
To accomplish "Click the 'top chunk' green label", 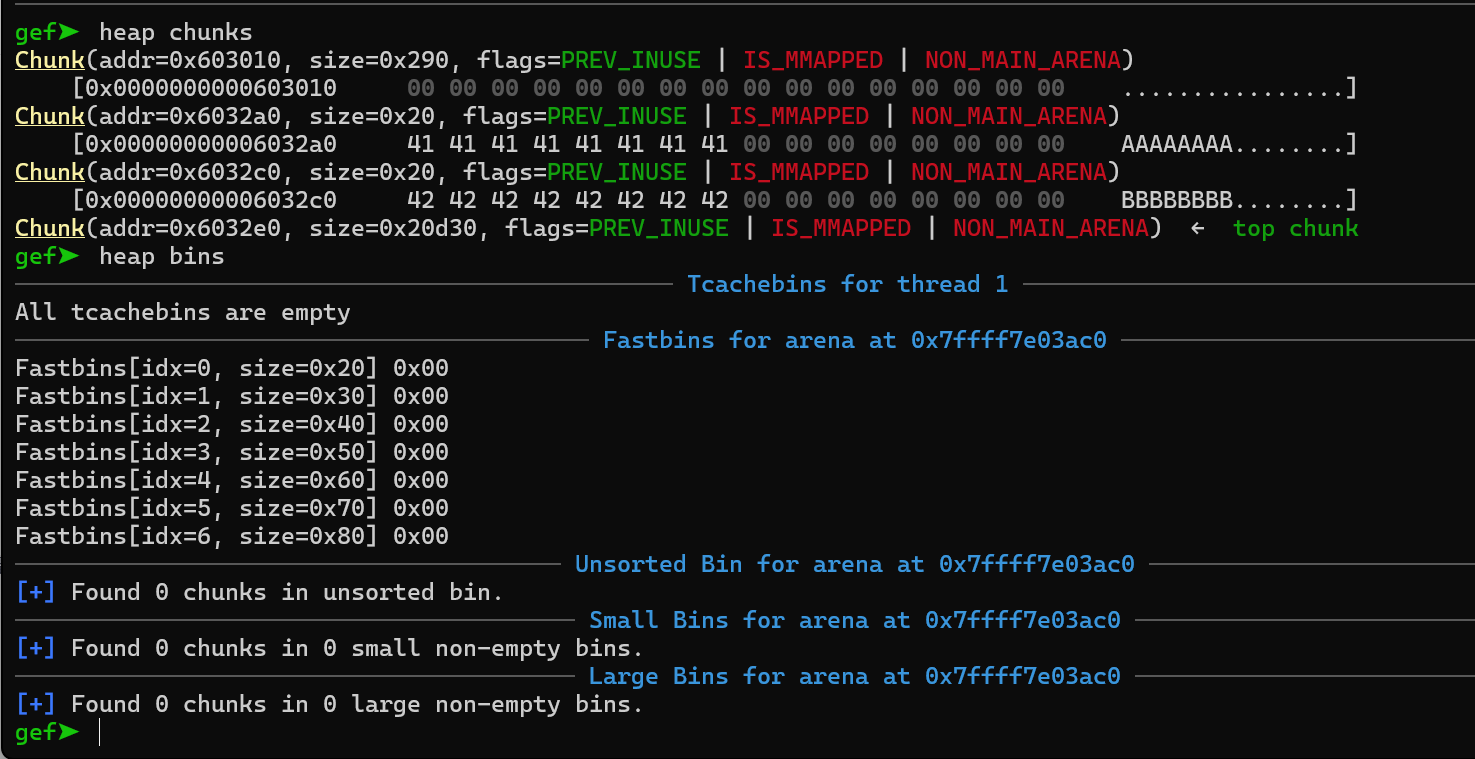I will coord(1295,228).
